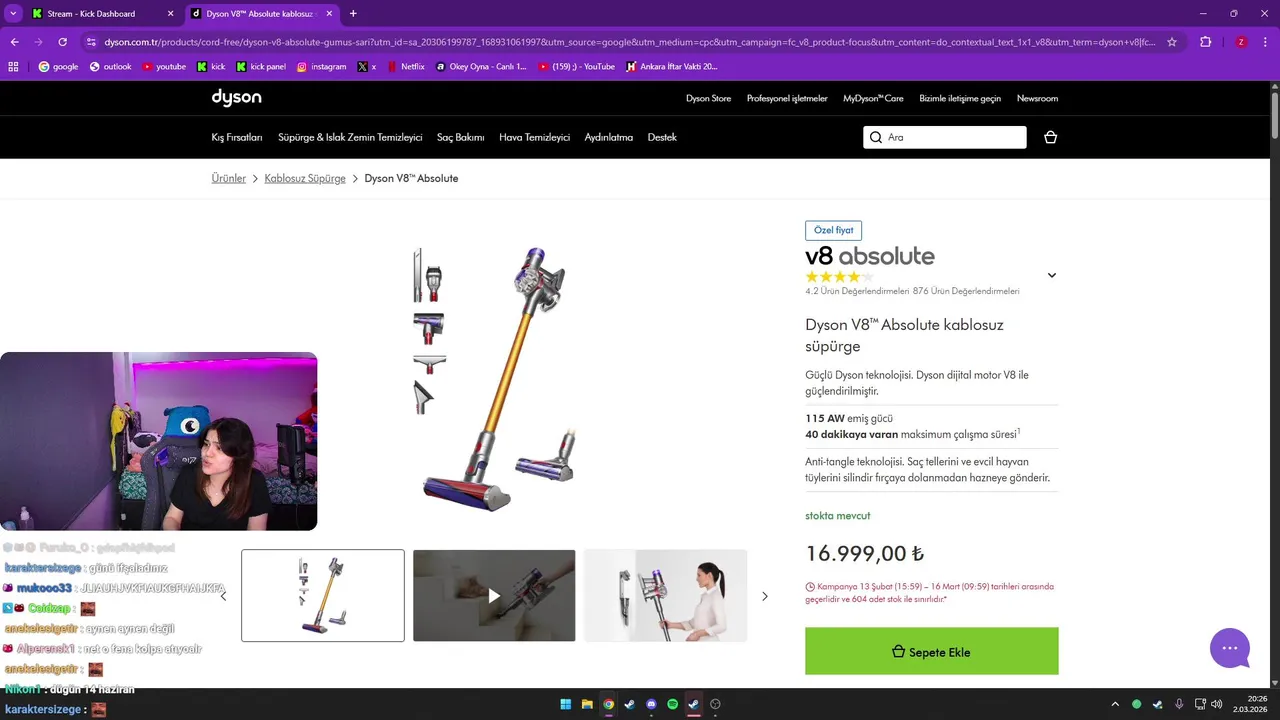Open the outlook bookmark
This screenshot has height=720, width=1280.
pyautogui.click(x=110, y=67)
